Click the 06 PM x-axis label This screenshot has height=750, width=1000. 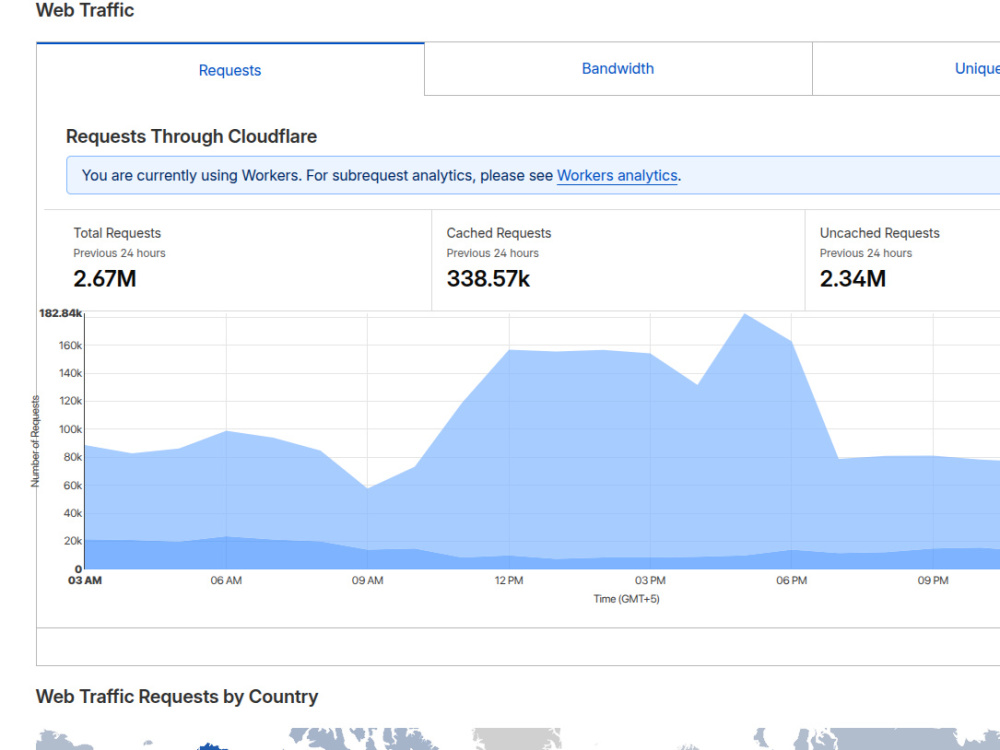point(791,580)
